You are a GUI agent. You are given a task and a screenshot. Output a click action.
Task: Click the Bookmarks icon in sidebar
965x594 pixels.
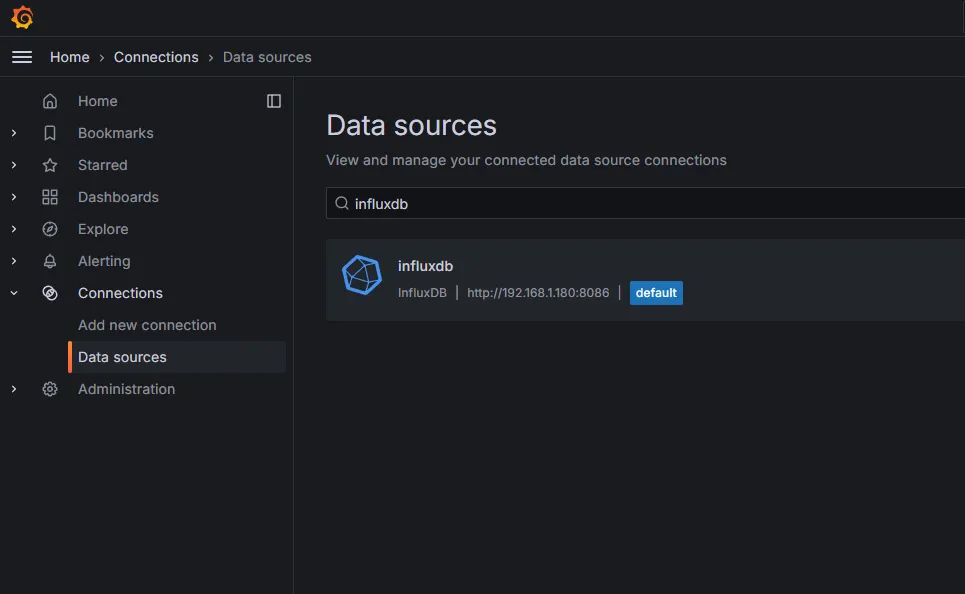tap(50, 133)
